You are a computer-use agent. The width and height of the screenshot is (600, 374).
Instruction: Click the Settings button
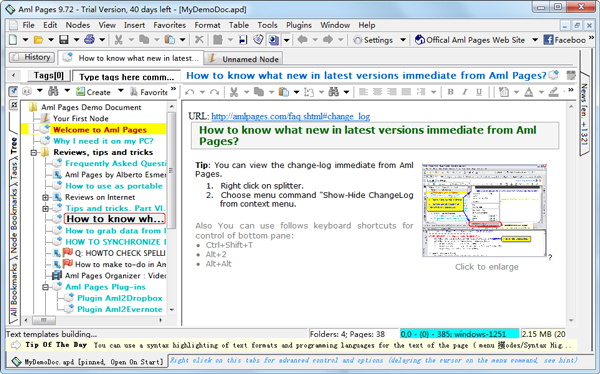(x=373, y=40)
